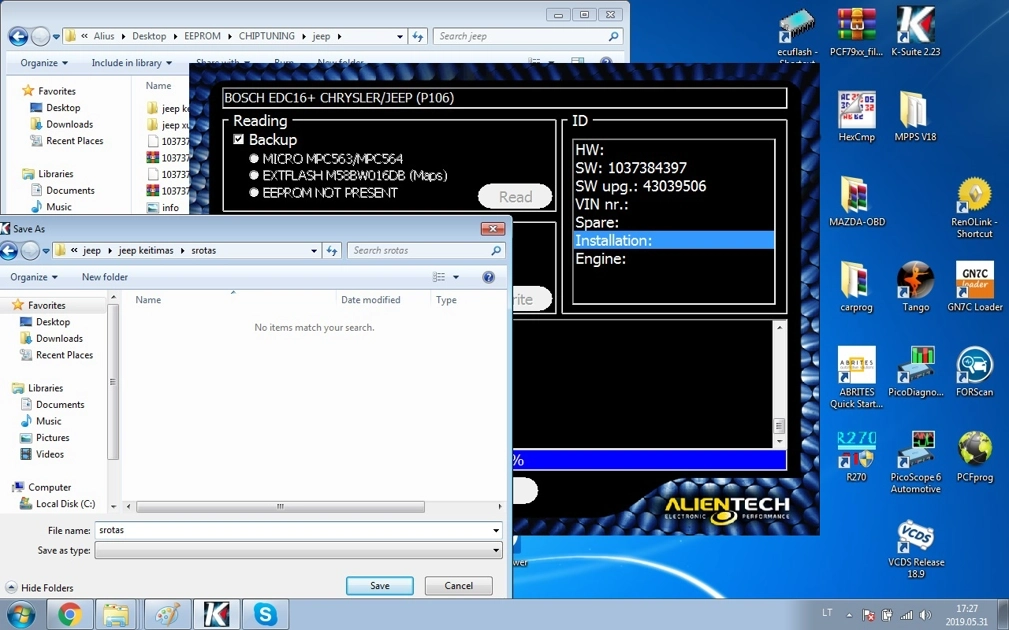Open view options dropdown arrow in Save As
1009x630 pixels.
456,277
